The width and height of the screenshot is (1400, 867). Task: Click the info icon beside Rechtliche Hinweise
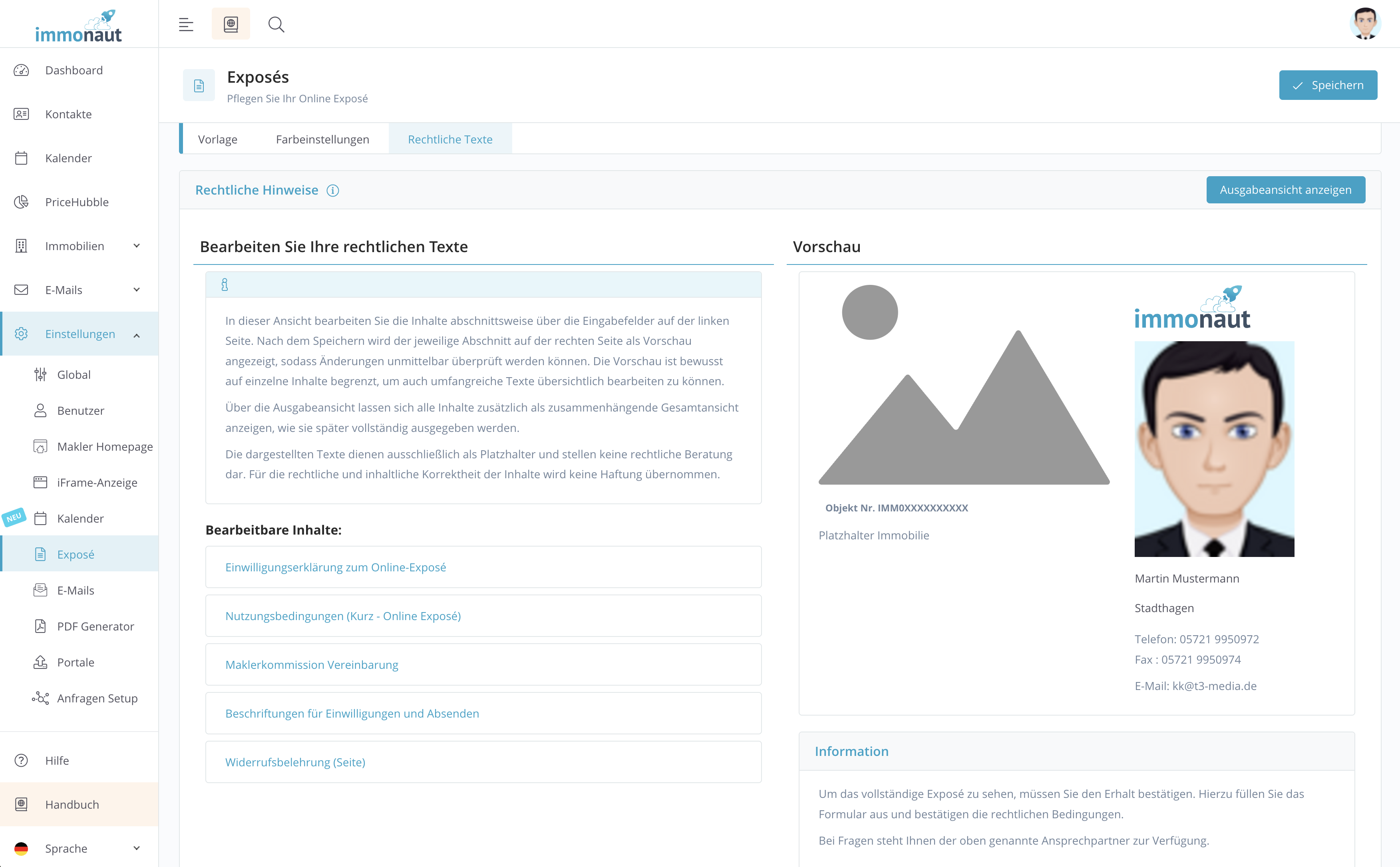(332, 190)
